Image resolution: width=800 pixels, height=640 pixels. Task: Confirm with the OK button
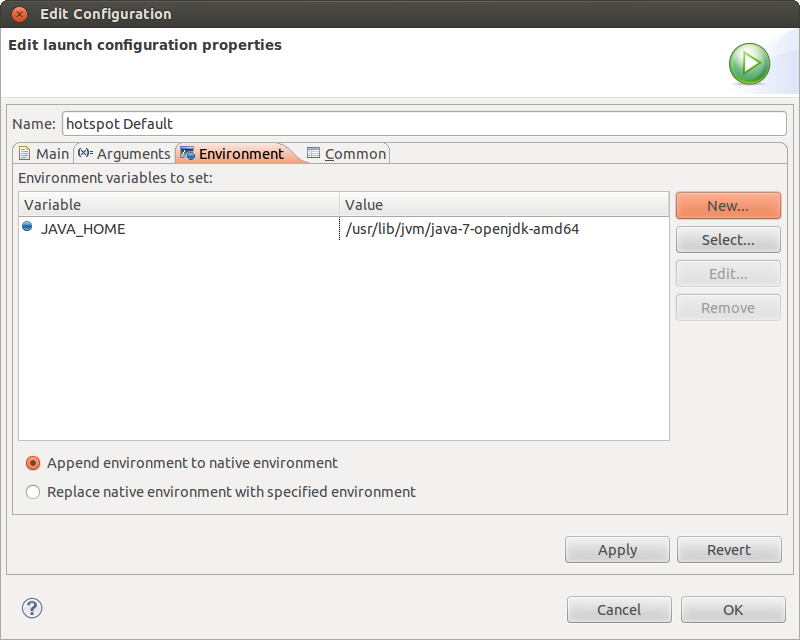coord(733,609)
